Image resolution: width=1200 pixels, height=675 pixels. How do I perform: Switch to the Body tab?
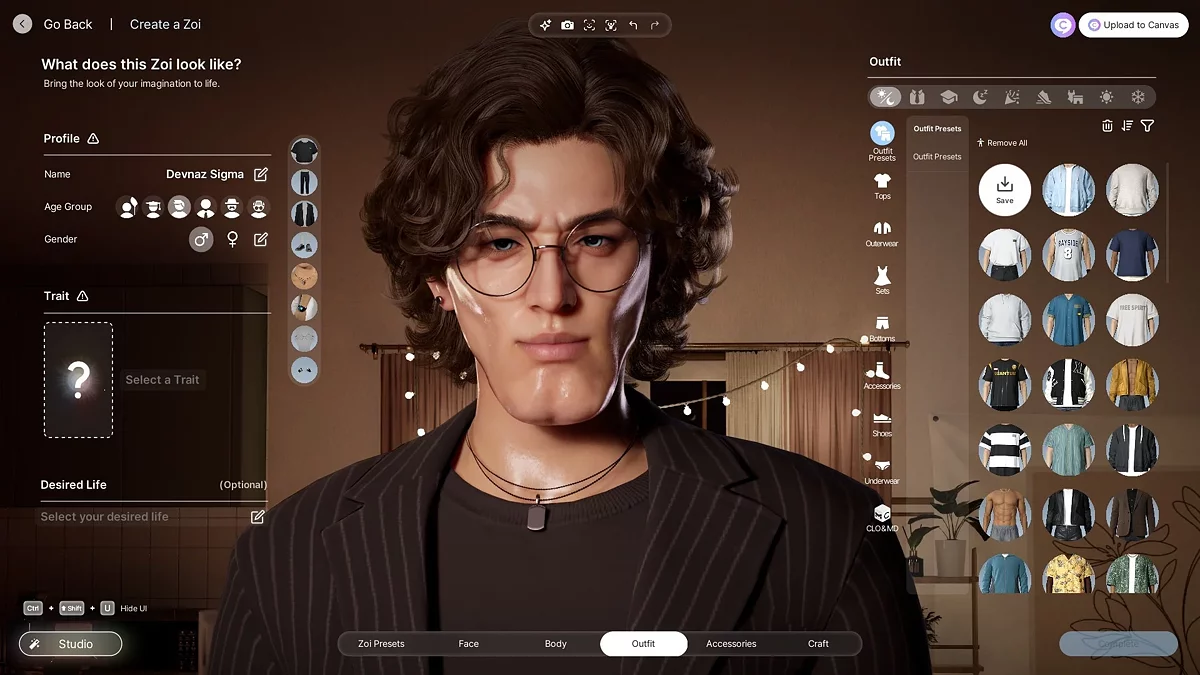point(556,644)
